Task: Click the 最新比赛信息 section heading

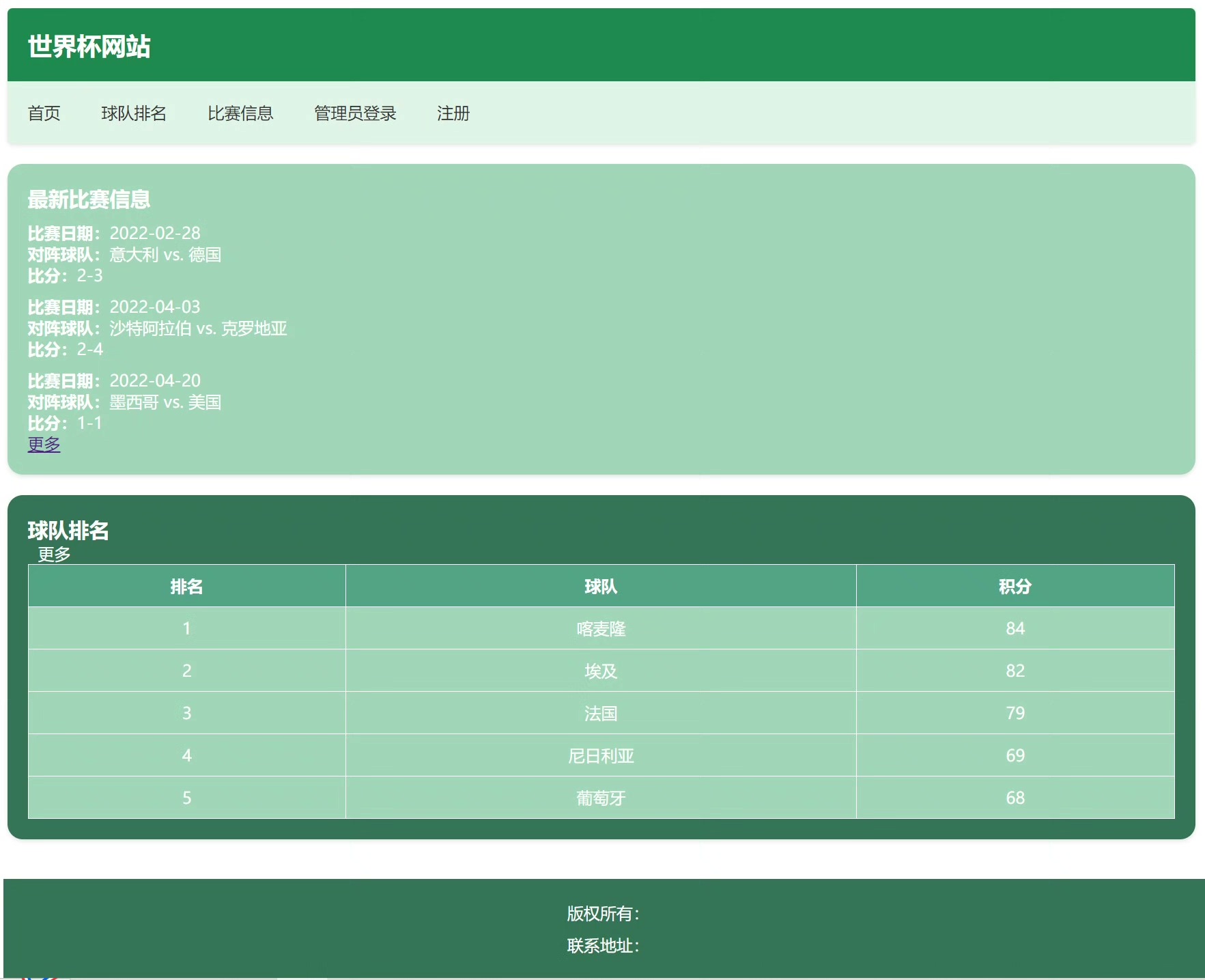Action: (x=89, y=199)
